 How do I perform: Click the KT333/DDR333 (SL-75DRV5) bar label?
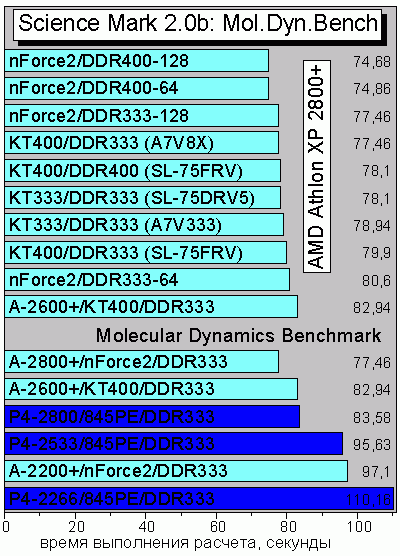132,198
